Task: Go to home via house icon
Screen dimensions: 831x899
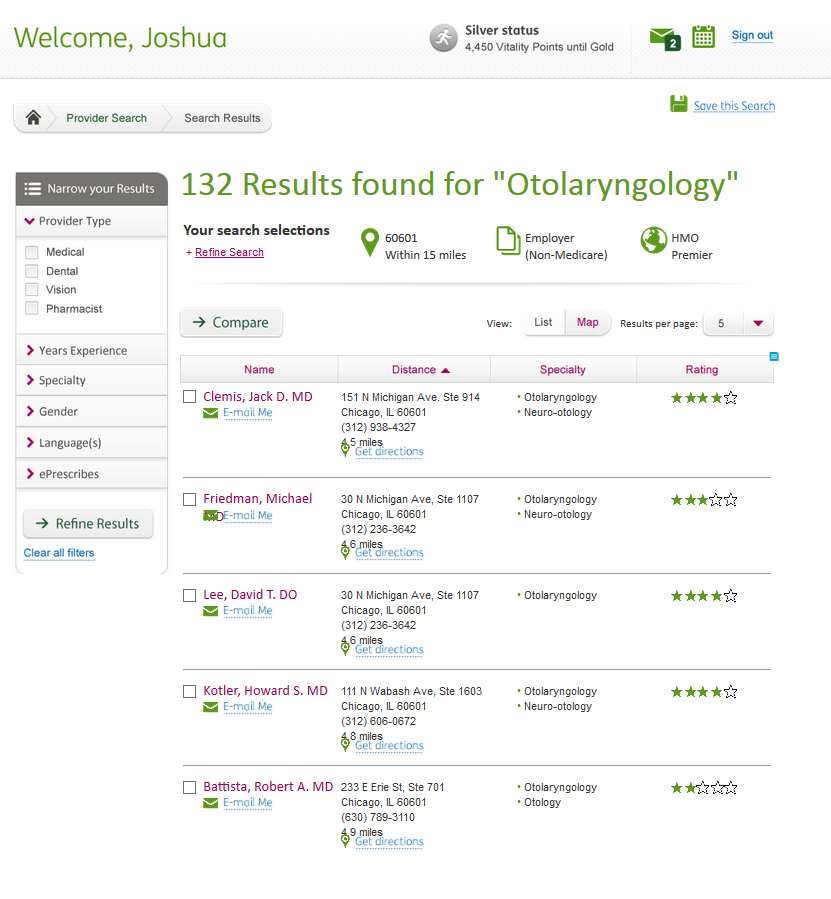Action: coord(33,118)
